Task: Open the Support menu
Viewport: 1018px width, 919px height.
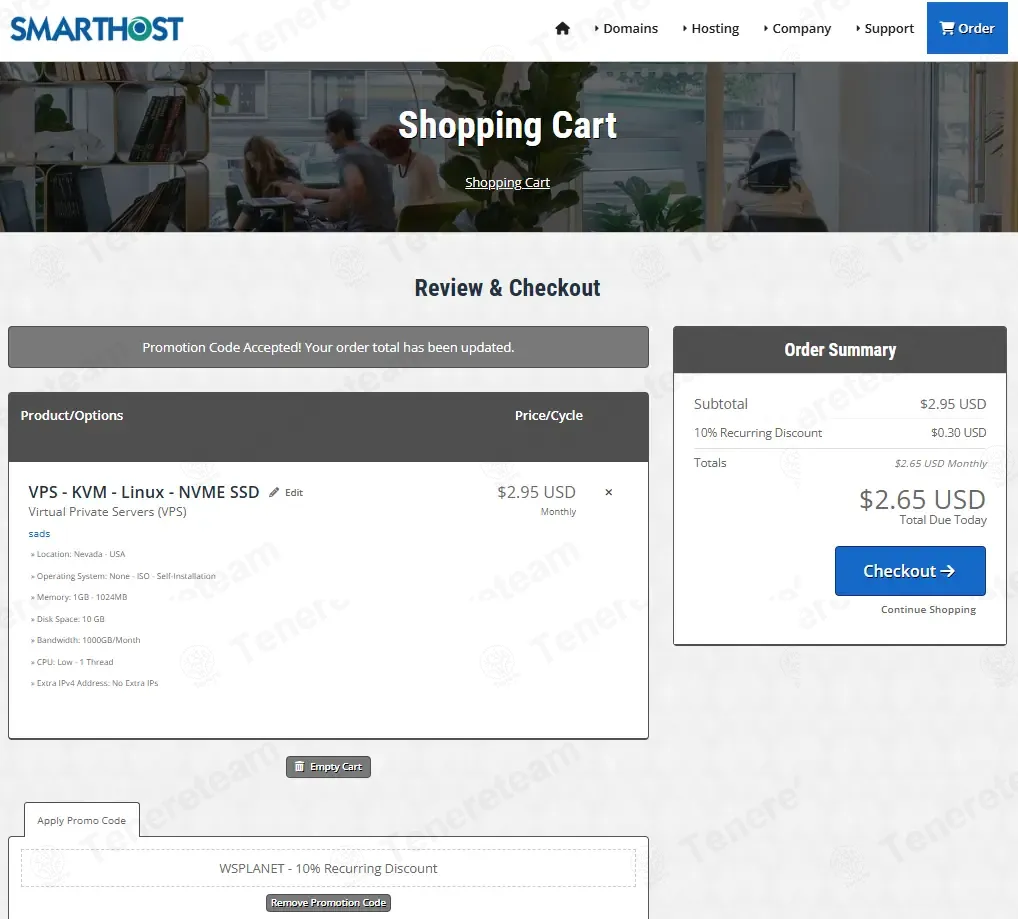Action: tap(885, 29)
